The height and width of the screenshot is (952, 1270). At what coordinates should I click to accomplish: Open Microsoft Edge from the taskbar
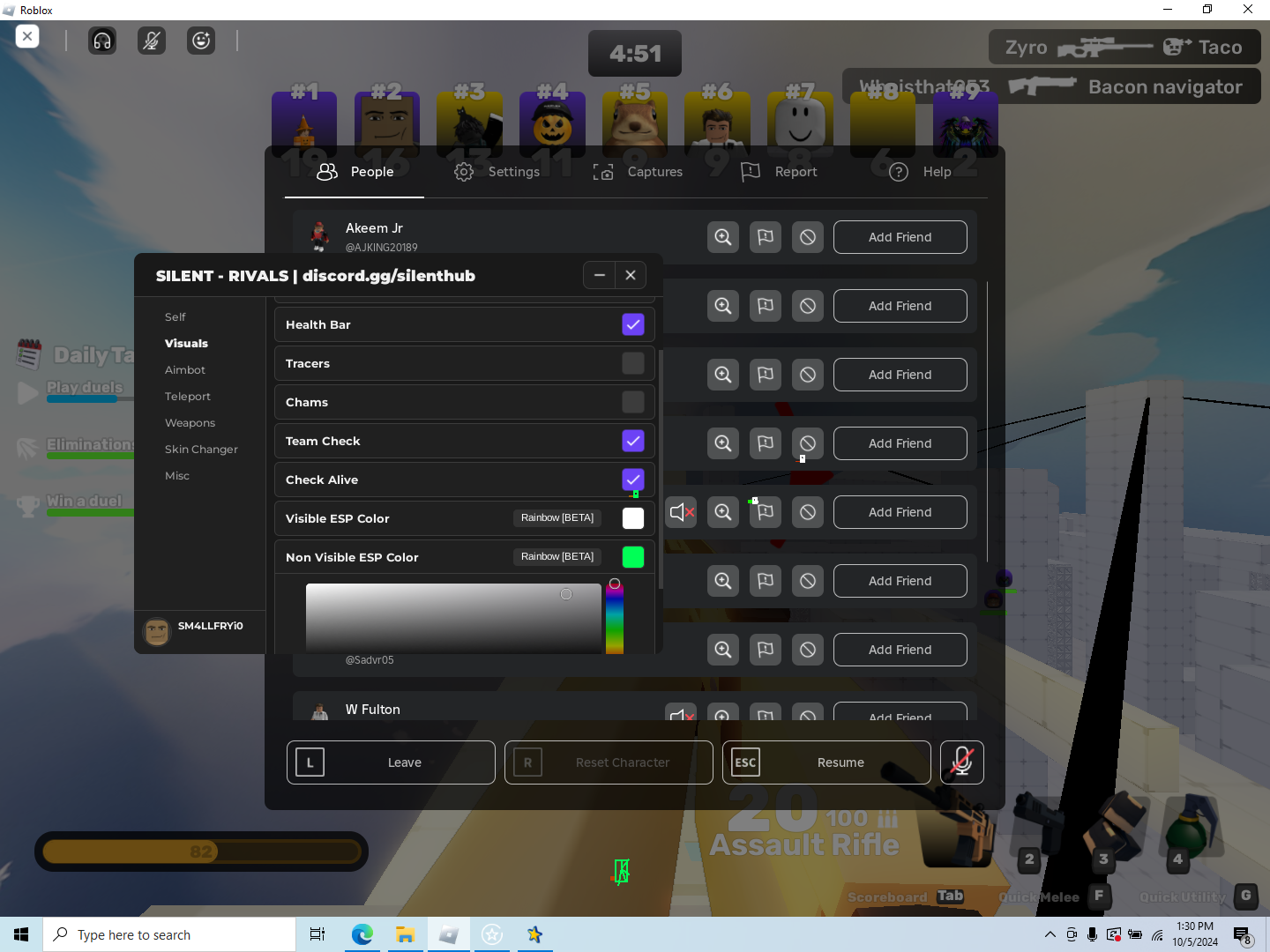pos(362,934)
